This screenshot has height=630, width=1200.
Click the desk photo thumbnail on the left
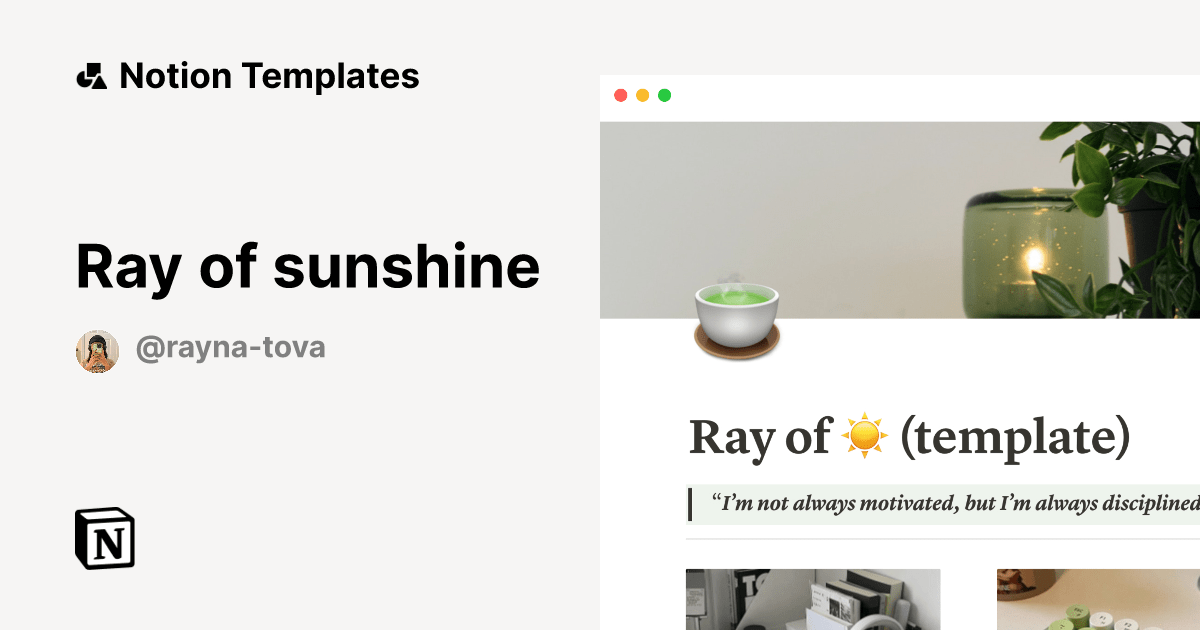click(812, 599)
